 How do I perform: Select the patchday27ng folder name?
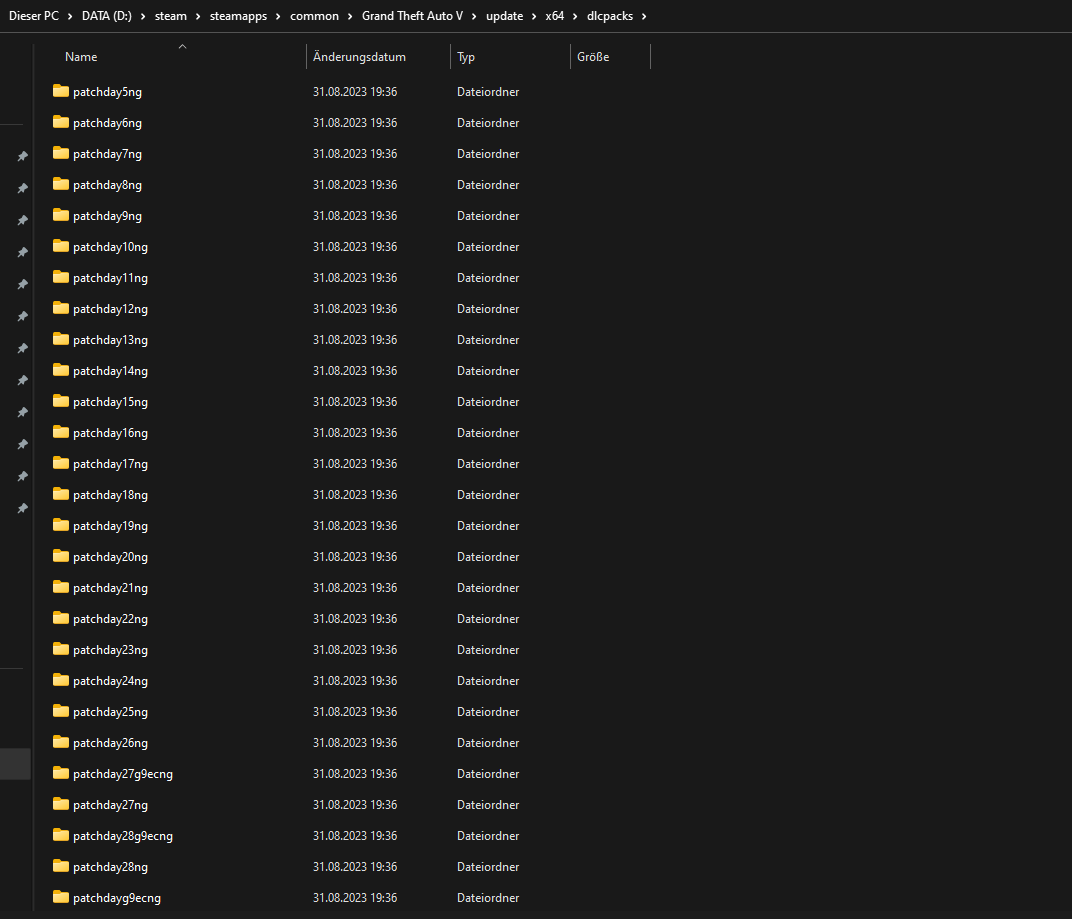pyautogui.click(x=110, y=805)
